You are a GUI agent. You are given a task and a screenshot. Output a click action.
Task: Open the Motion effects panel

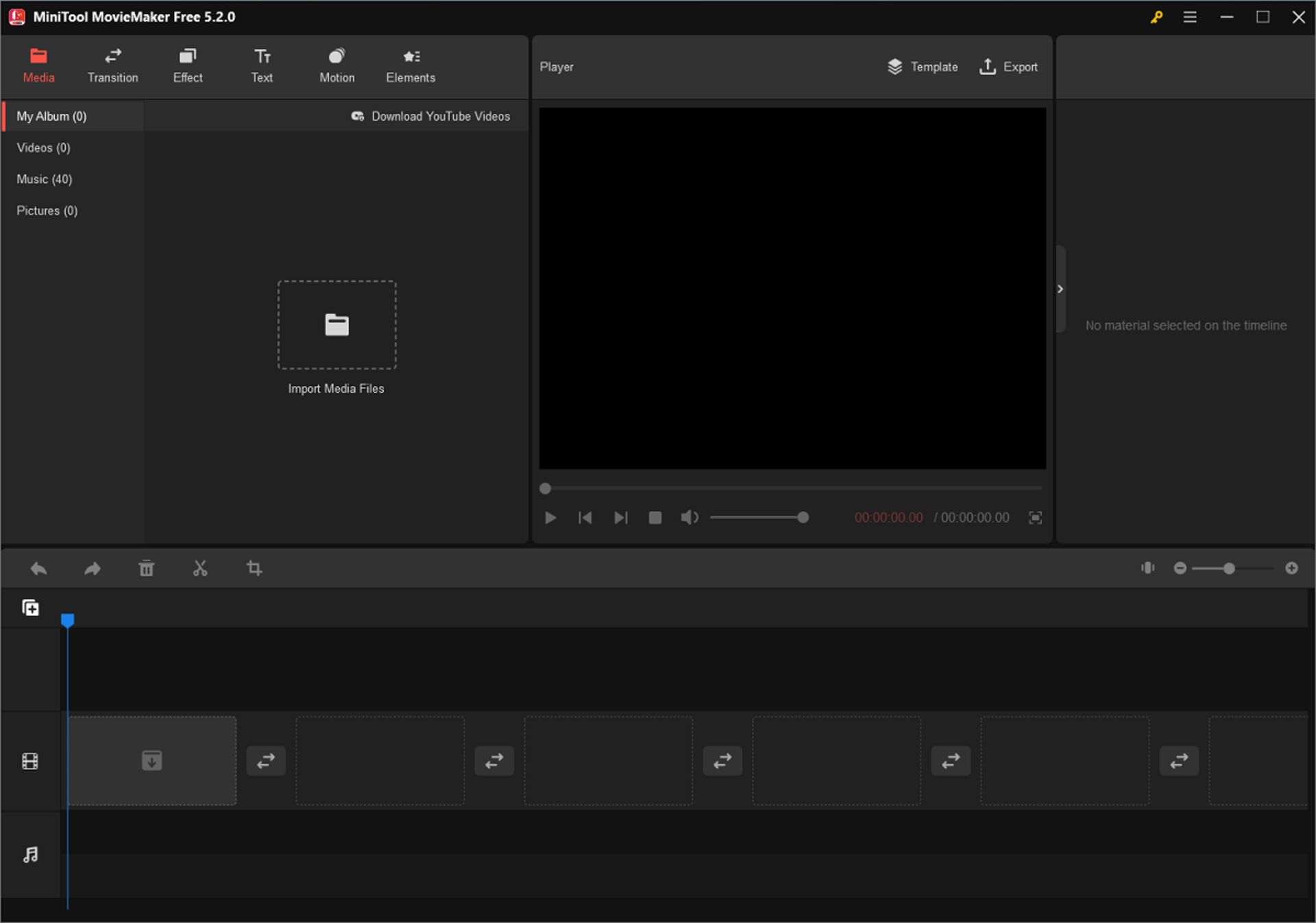337,65
